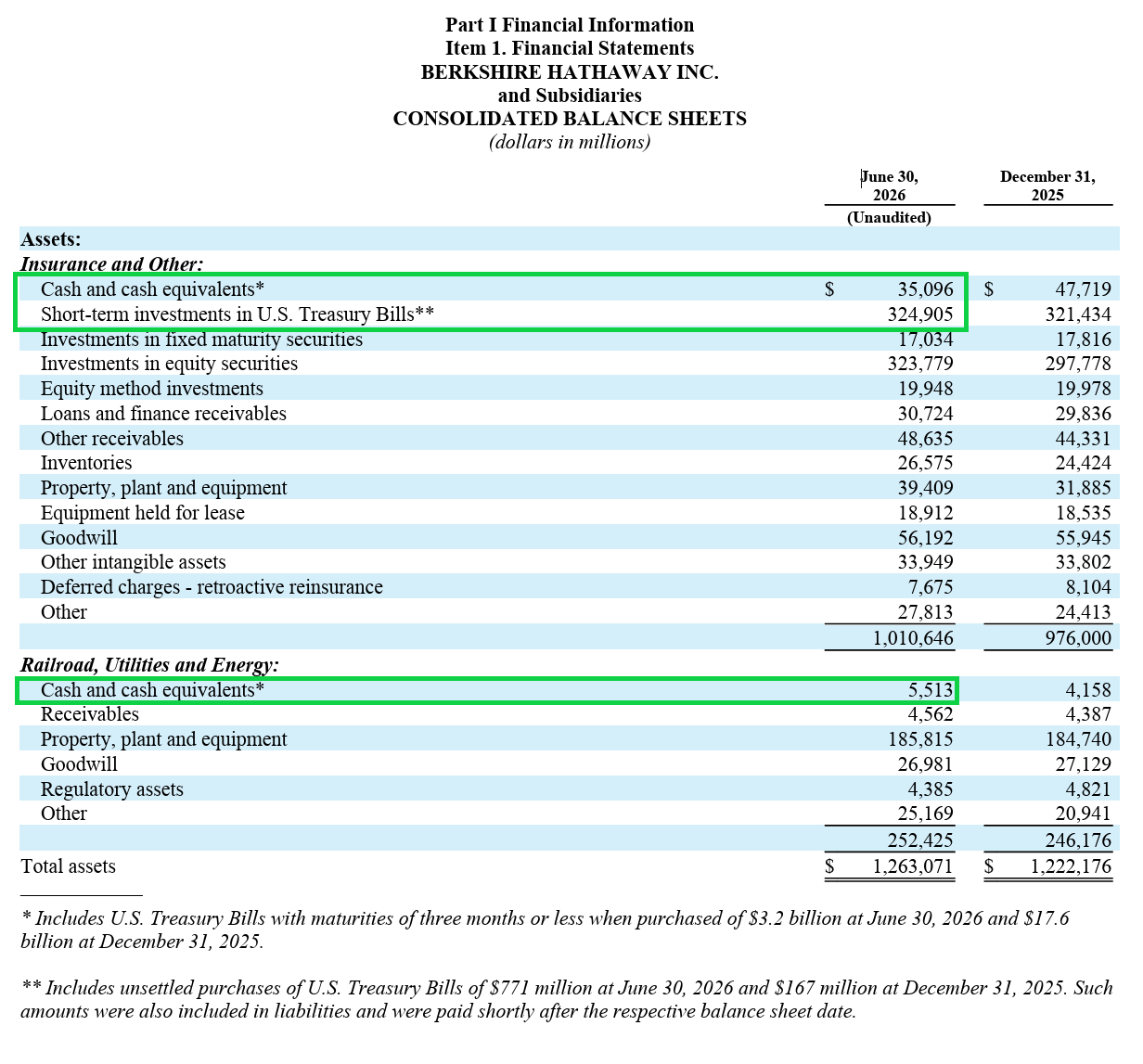
Task: Click the CONSOLIDATED BALANCE SHEETS heading
Action: [x=570, y=119]
